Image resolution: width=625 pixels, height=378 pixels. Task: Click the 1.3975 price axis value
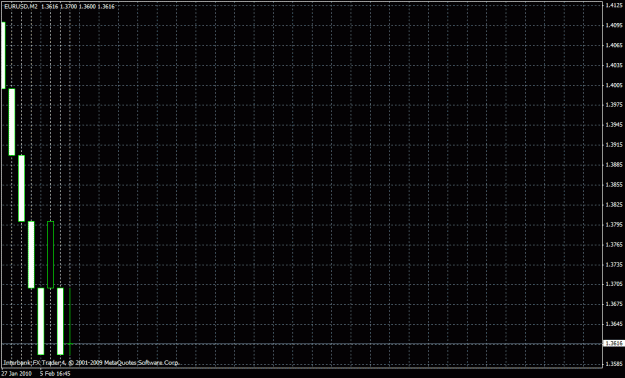[x=614, y=105]
